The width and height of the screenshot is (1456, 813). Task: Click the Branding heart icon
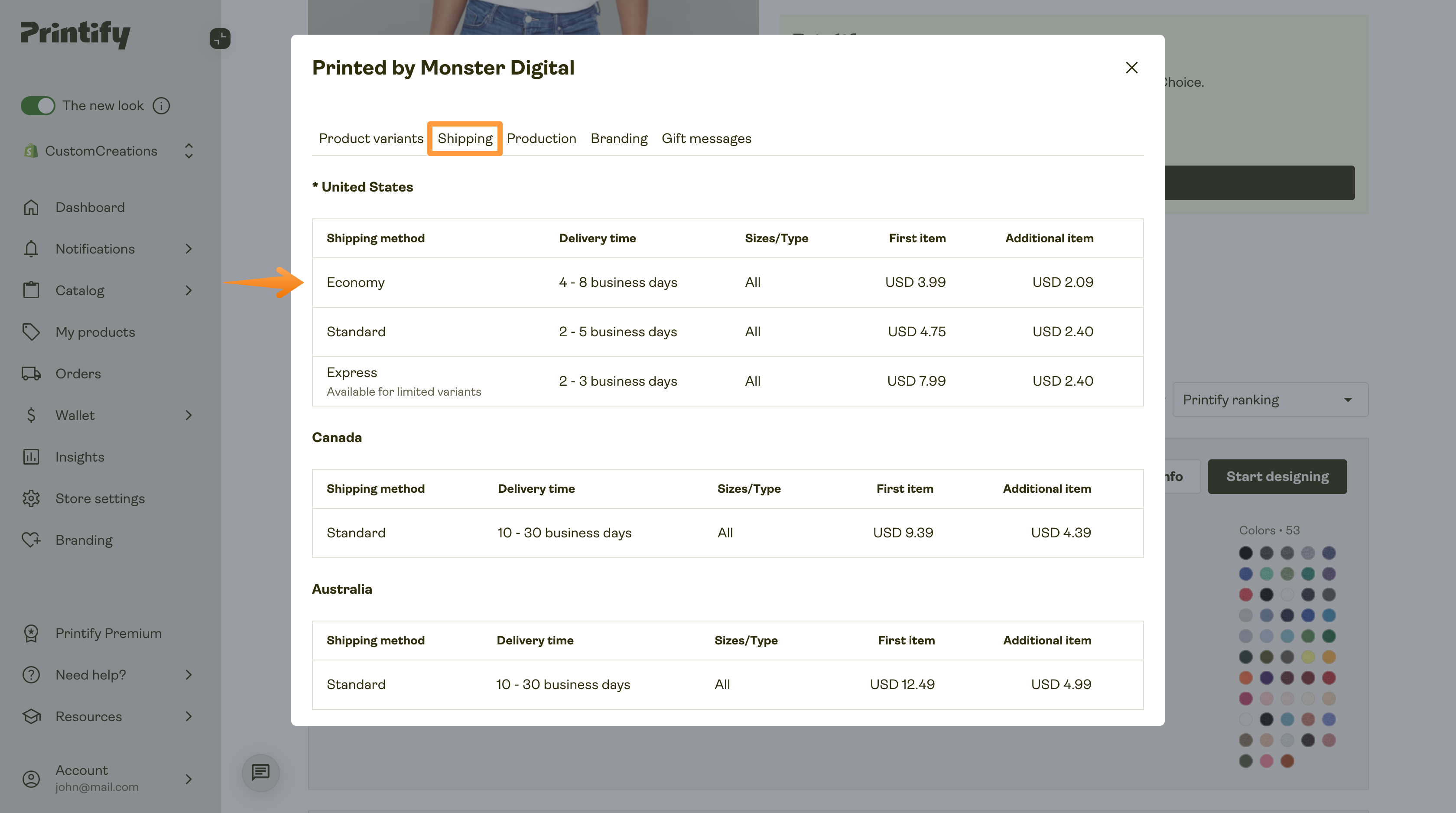coord(31,540)
